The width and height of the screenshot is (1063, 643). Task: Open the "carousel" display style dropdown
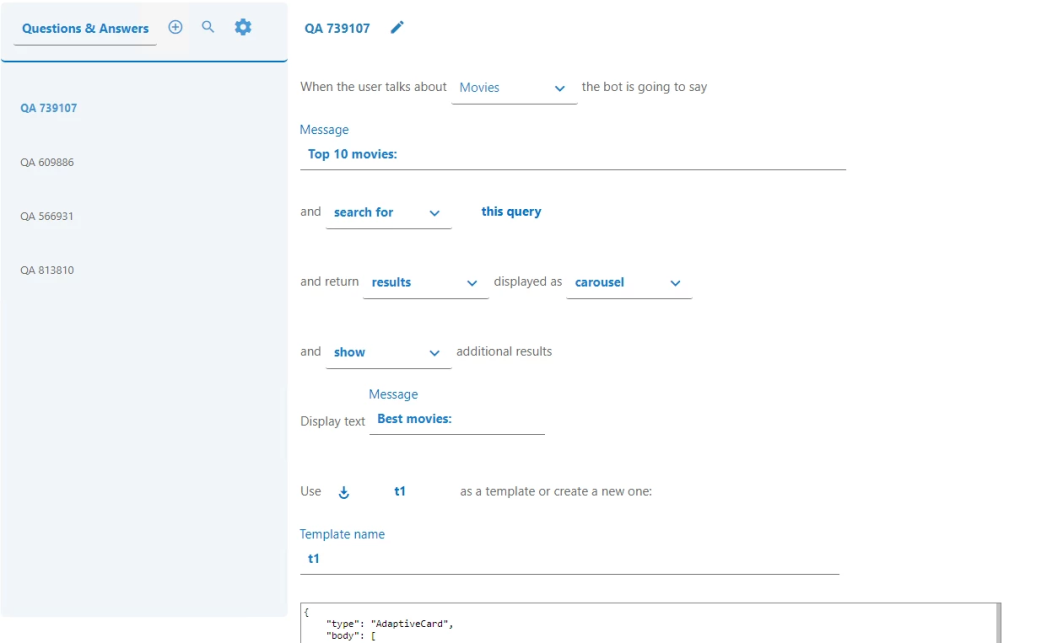[x=628, y=283]
